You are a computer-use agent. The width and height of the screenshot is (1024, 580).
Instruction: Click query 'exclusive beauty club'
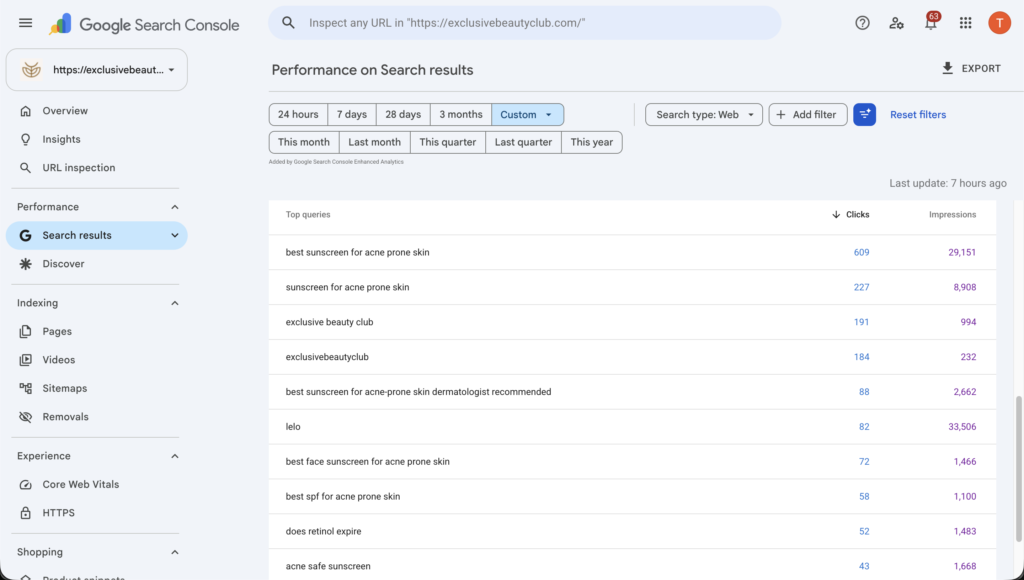click(x=329, y=322)
